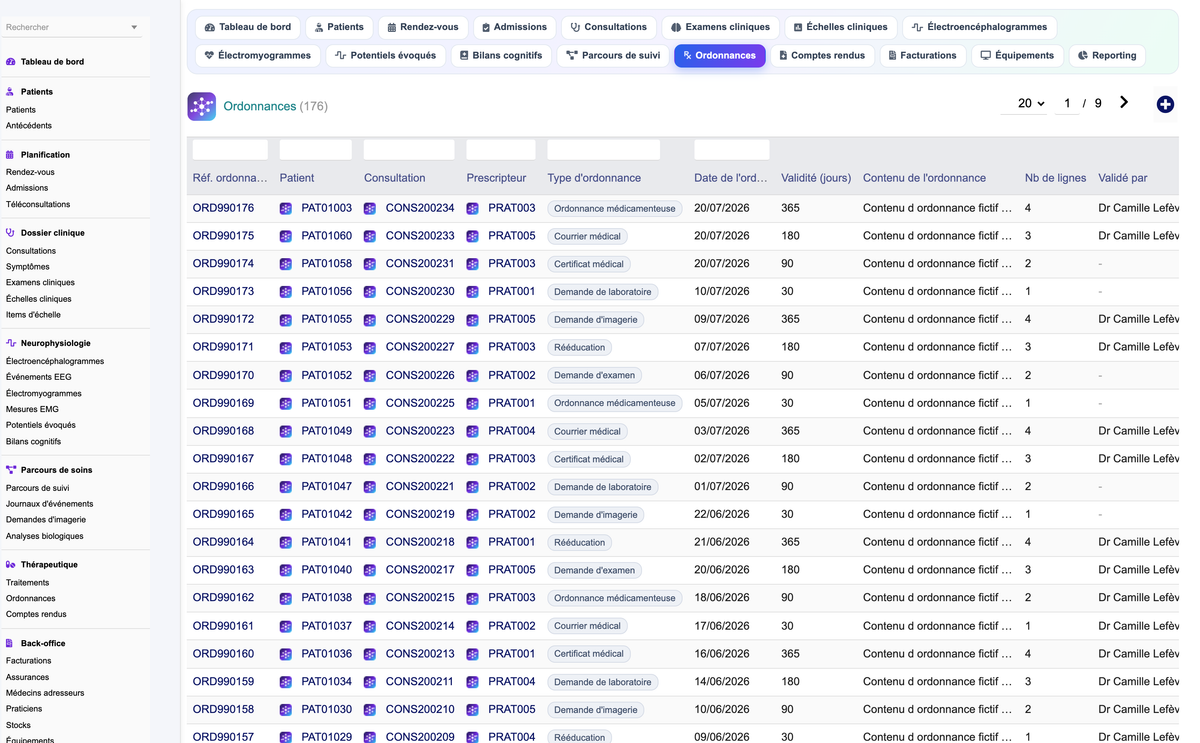Open the Potentiels évoqués tab
1200x743 pixels.
click(x=385, y=55)
